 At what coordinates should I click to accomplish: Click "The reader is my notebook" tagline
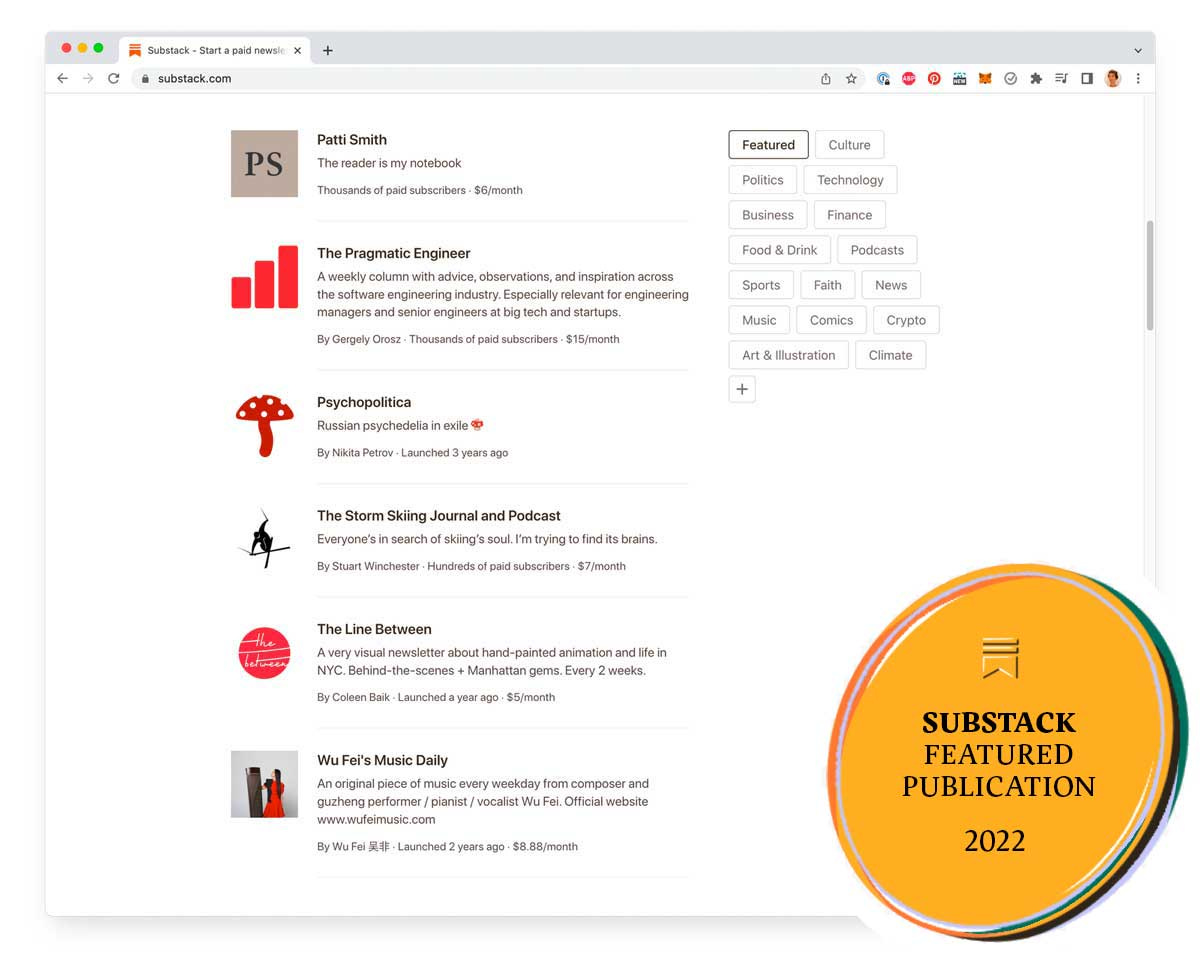pyautogui.click(x=389, y=163)
